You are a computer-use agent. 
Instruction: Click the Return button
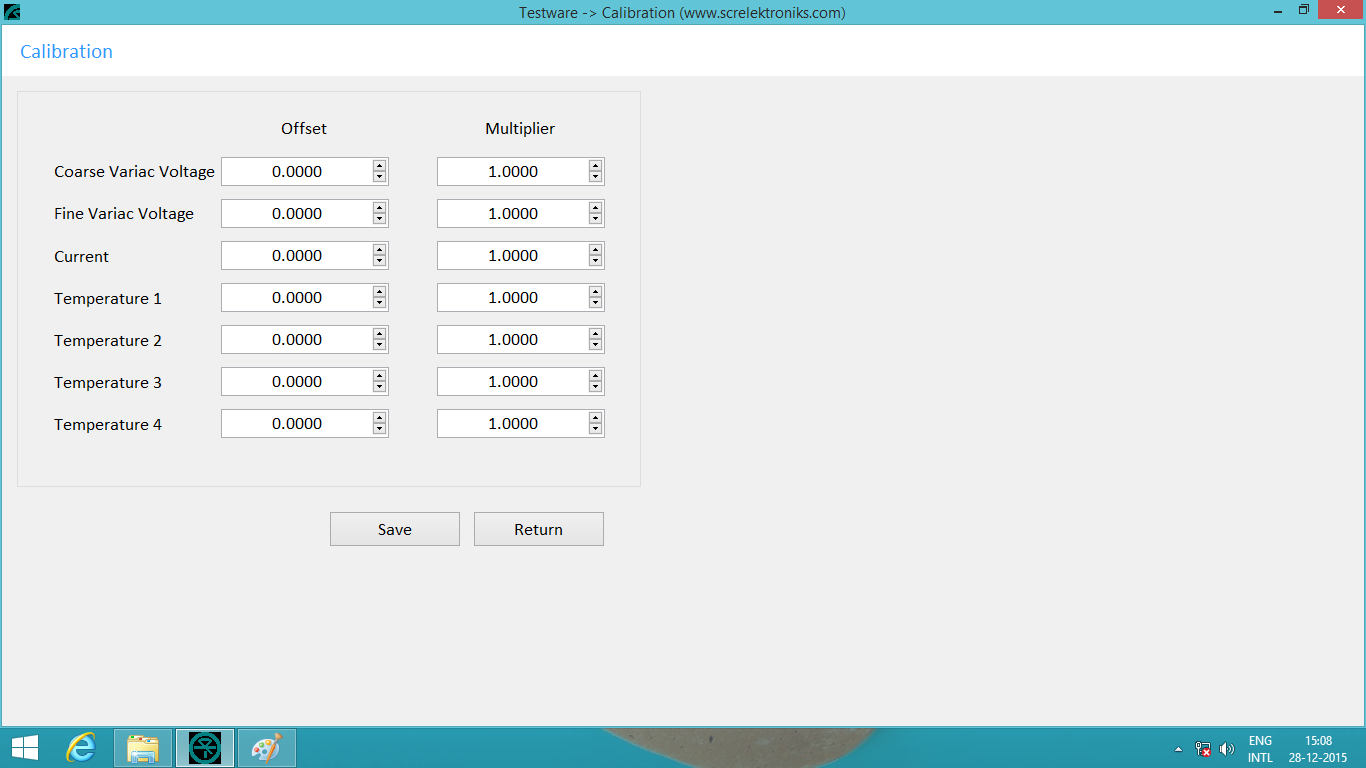tap(539, 529)
